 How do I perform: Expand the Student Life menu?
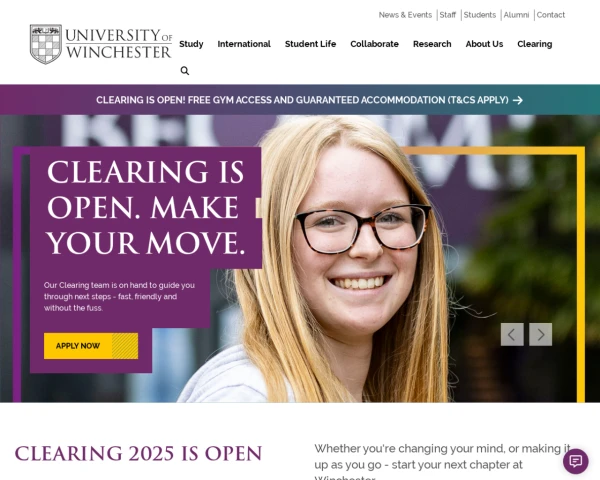[x=310, y=44]
